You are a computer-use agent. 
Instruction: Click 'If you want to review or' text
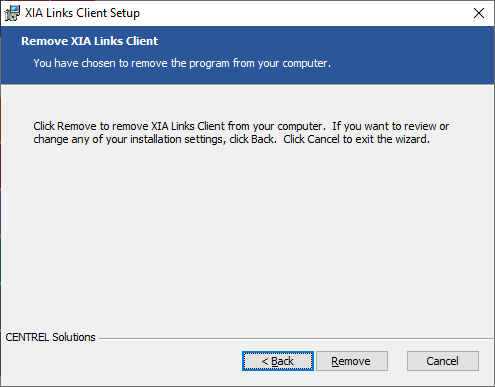[390, 126]
